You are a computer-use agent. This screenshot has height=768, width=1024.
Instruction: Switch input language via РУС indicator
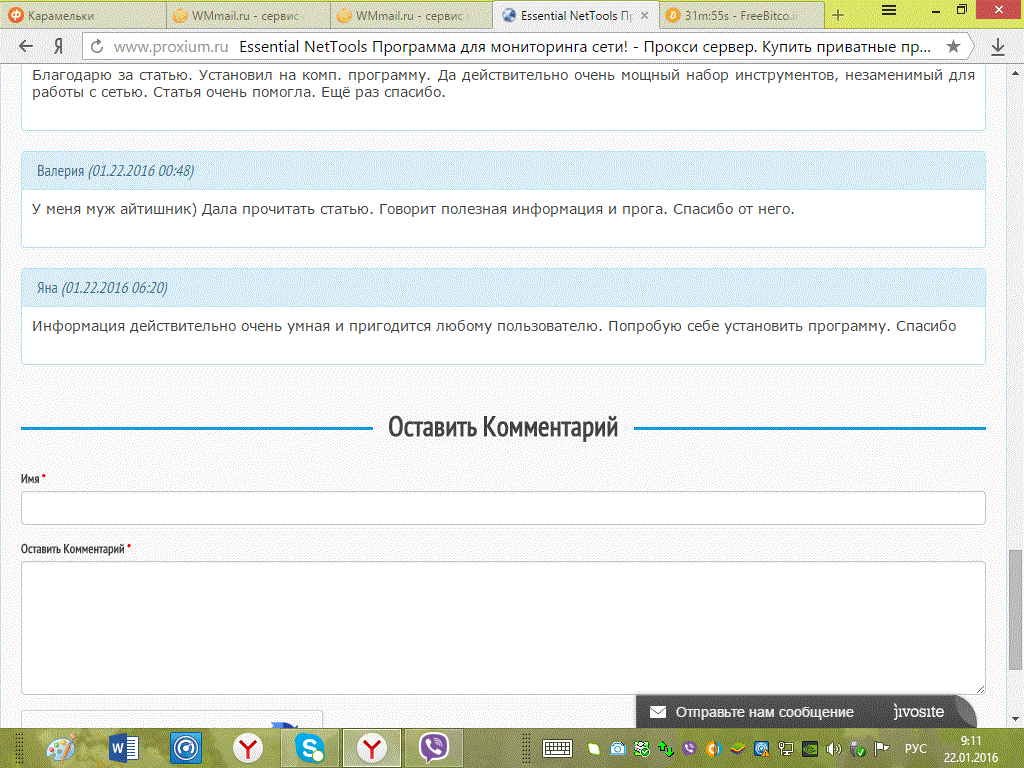click(915, 748)
